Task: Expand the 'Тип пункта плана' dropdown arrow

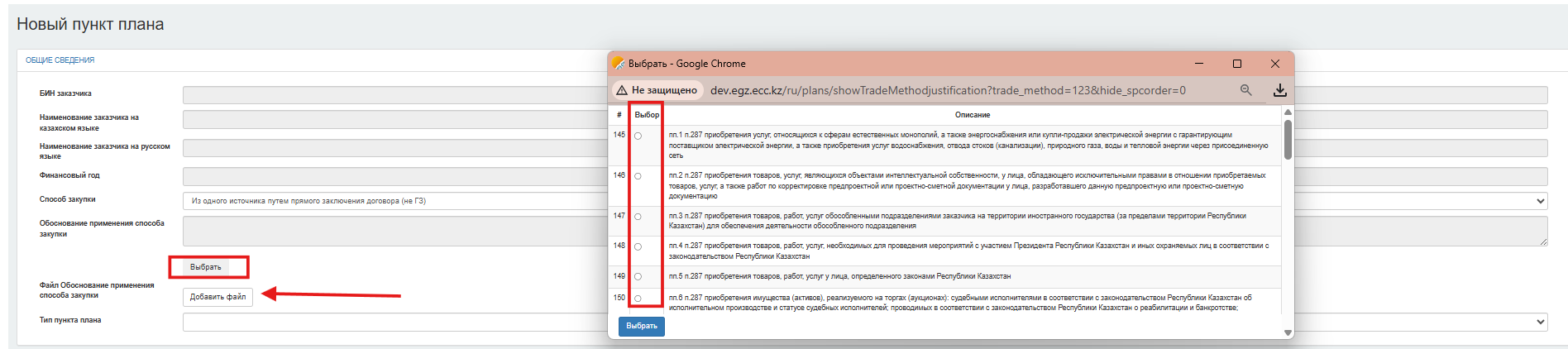Action: coord(1540,322)
